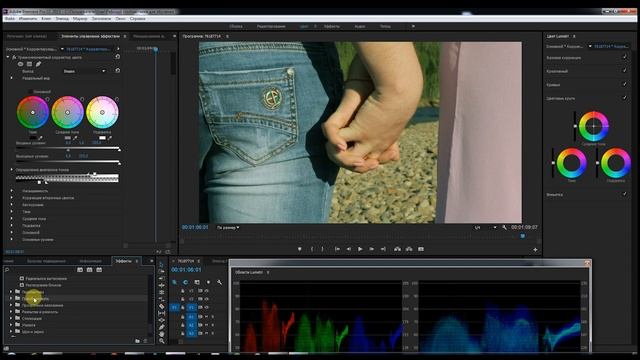Viewport: 640px width, 360px height.
Task: Open the Информация panel tab
Action: (91, 261)
